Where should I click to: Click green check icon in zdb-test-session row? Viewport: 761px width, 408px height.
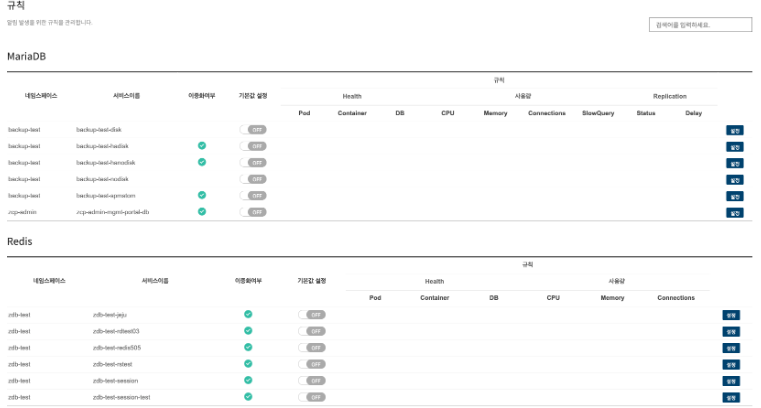pyautogui.click(x=248, y=380)
